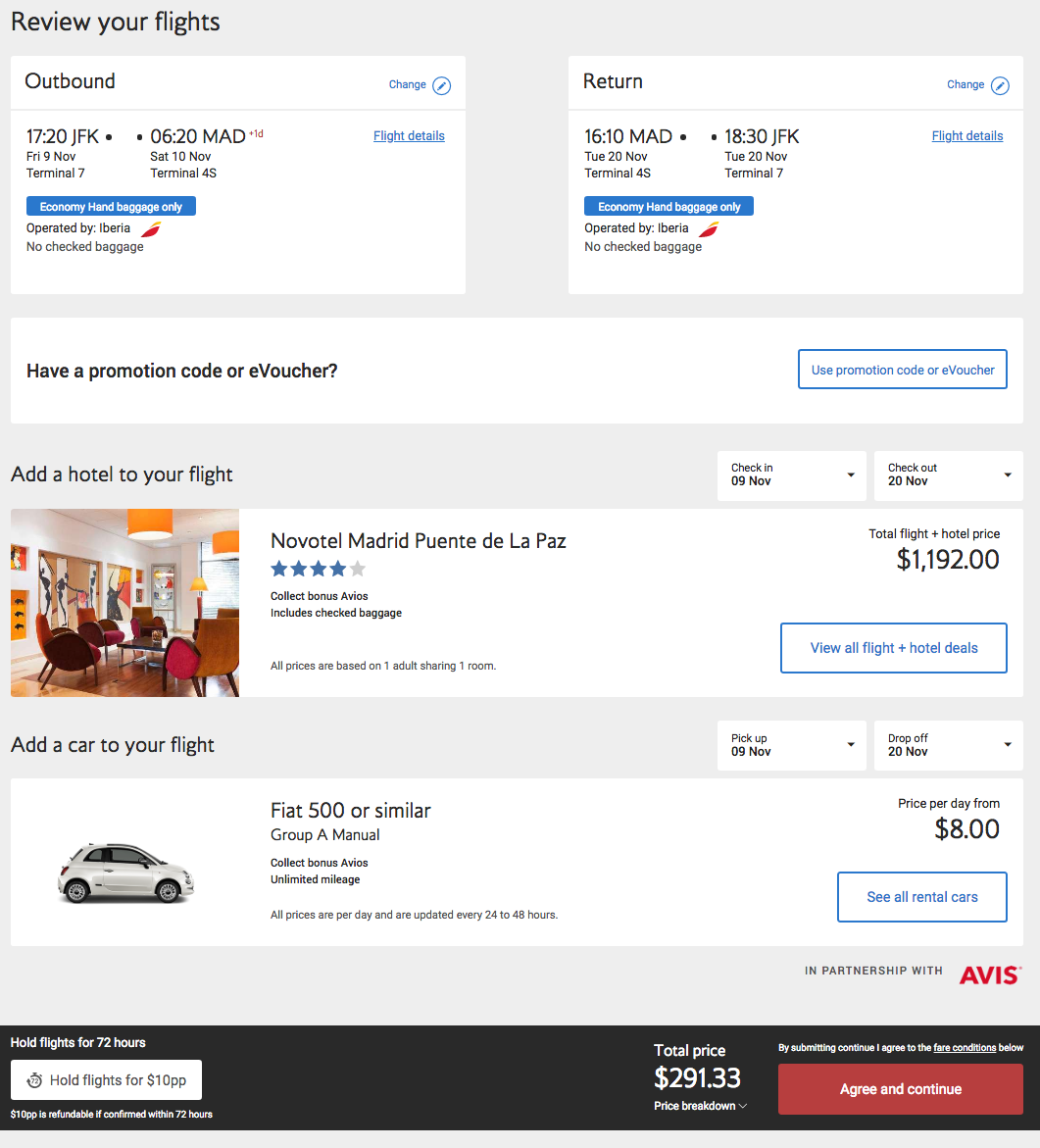Click the Return edit pencil icon

click(x=1000, y=85)
